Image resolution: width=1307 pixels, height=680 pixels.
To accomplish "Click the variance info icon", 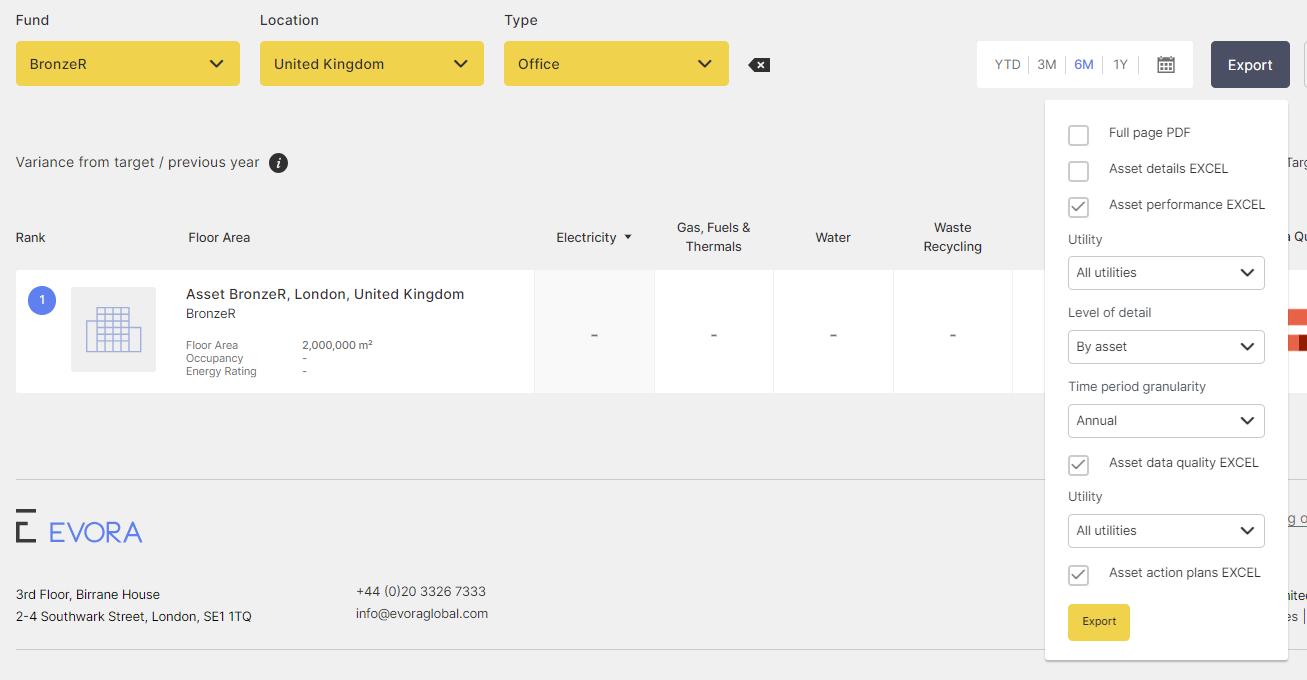I will (x=279, y=163).
